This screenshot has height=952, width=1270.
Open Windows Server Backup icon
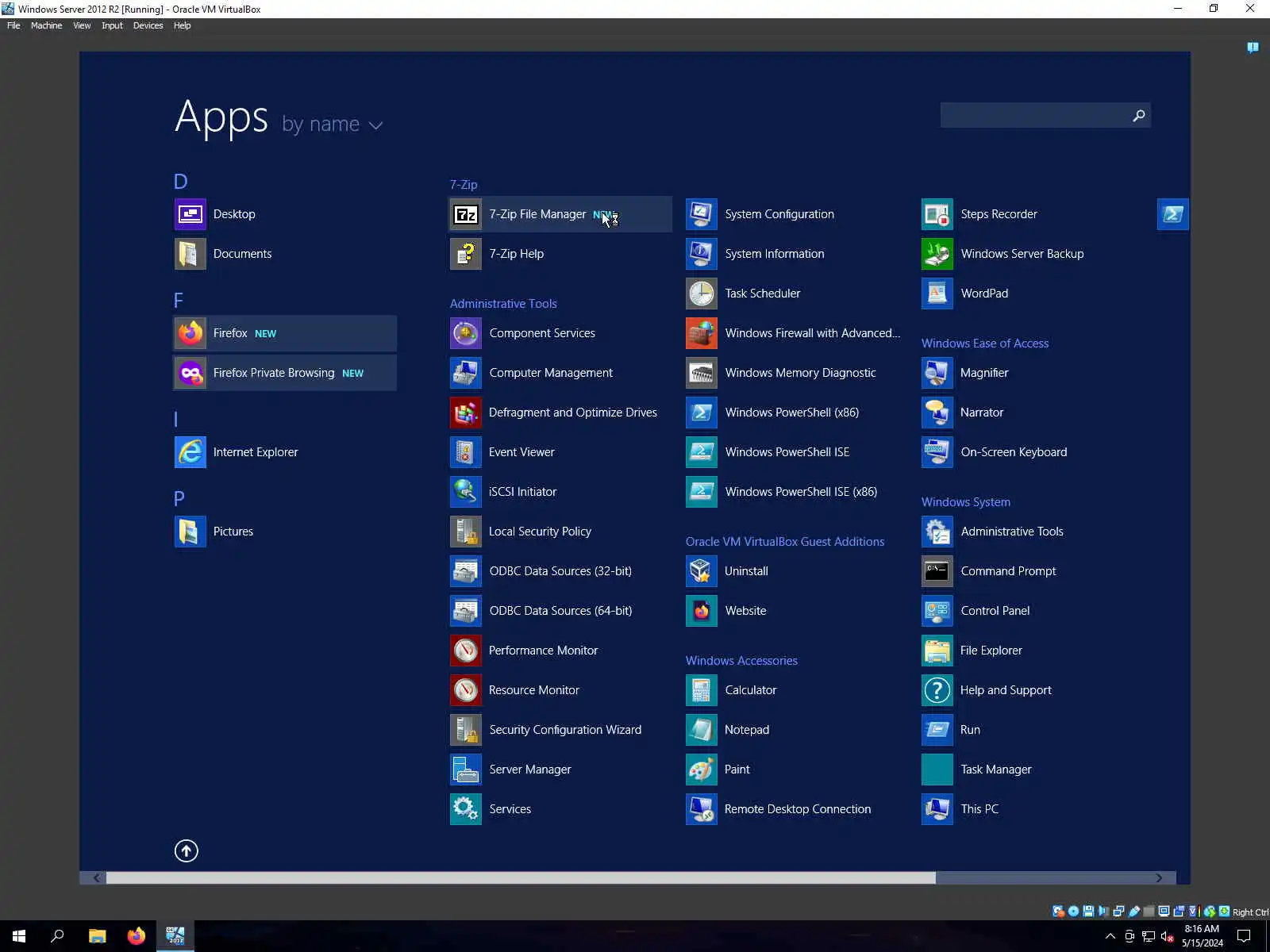coord(937,254)
